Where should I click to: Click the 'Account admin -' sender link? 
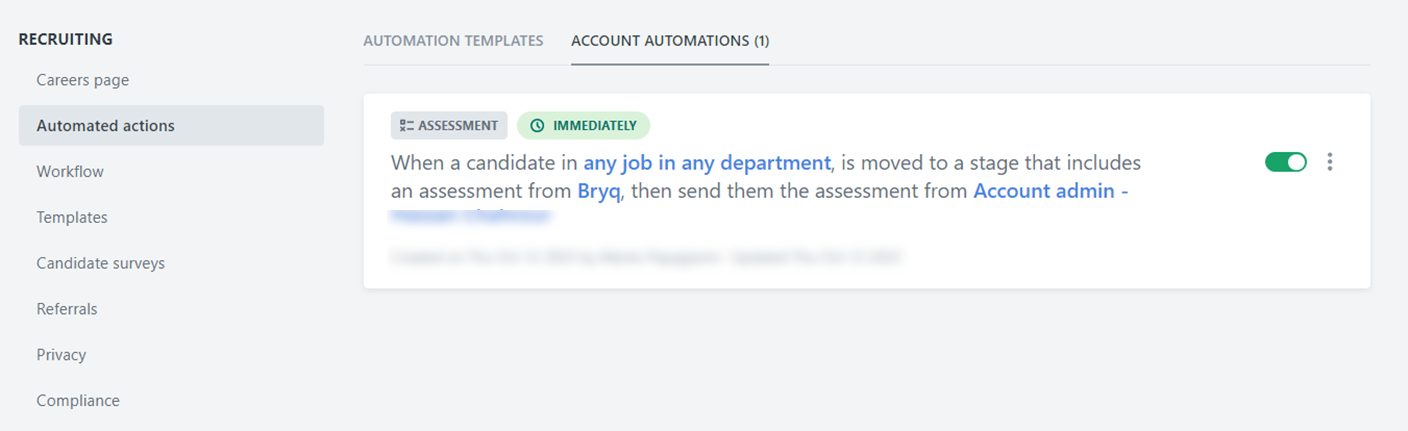coord(1050,190)
